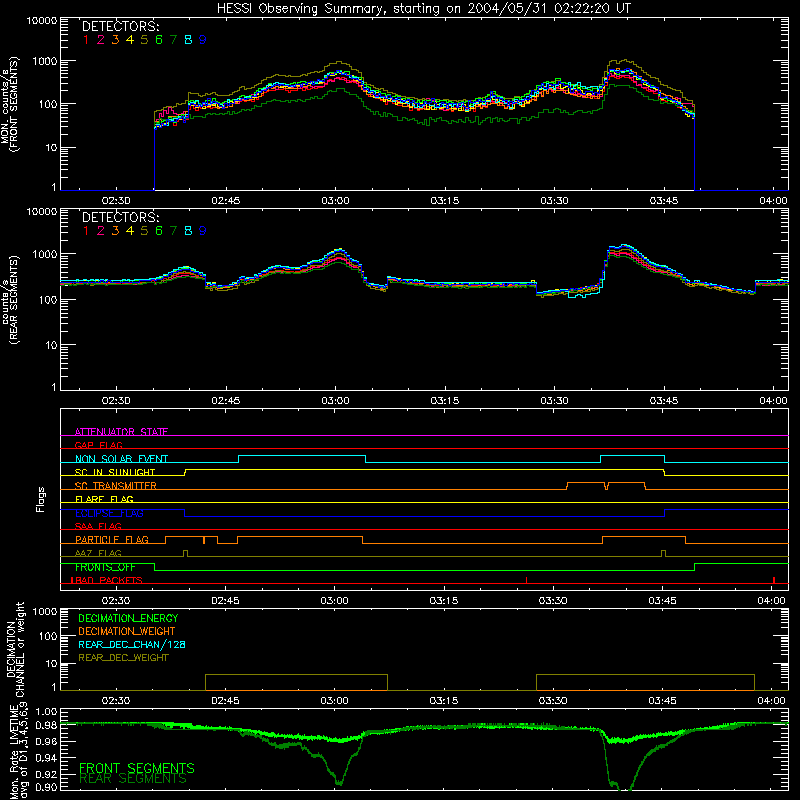Select the ATTENUATOR_STATE flag label
The width and height of the screenshot is (800, 800).
click(x=121, y=432)
